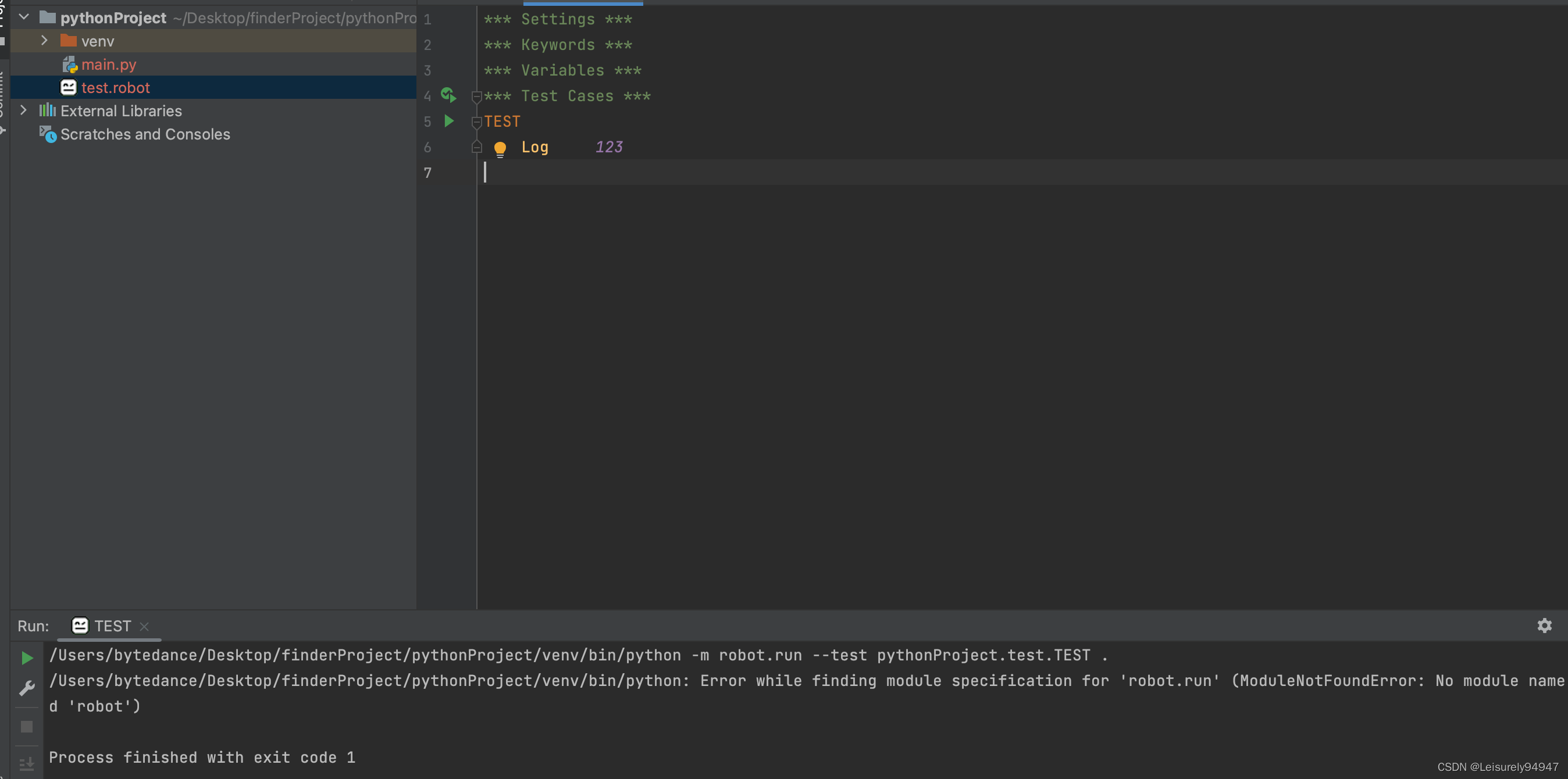Close the TEST run tab
This screenshot has width=1568, height=779.
coord(144,626)
